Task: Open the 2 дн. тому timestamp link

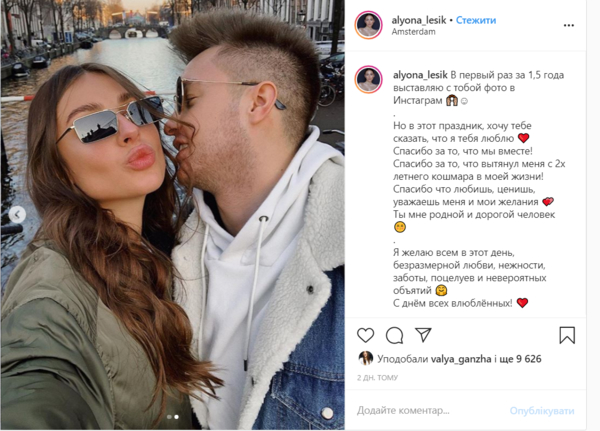Action: [377, 378]
